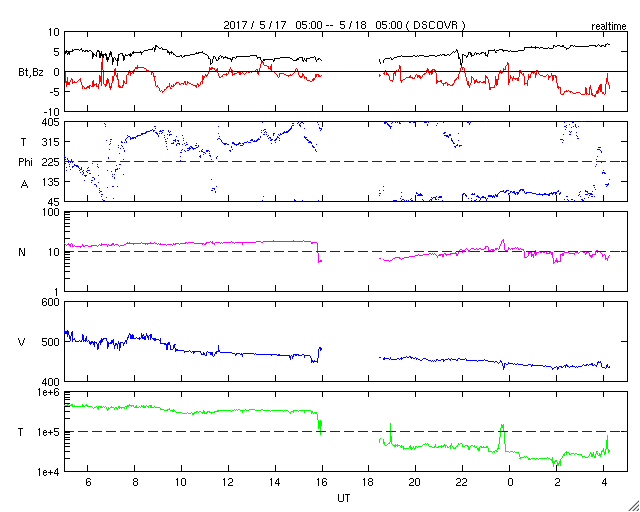The image size is (640, 512).
Task: Select the "135" tick on Phi axis
Action: (x=51, y=182)
